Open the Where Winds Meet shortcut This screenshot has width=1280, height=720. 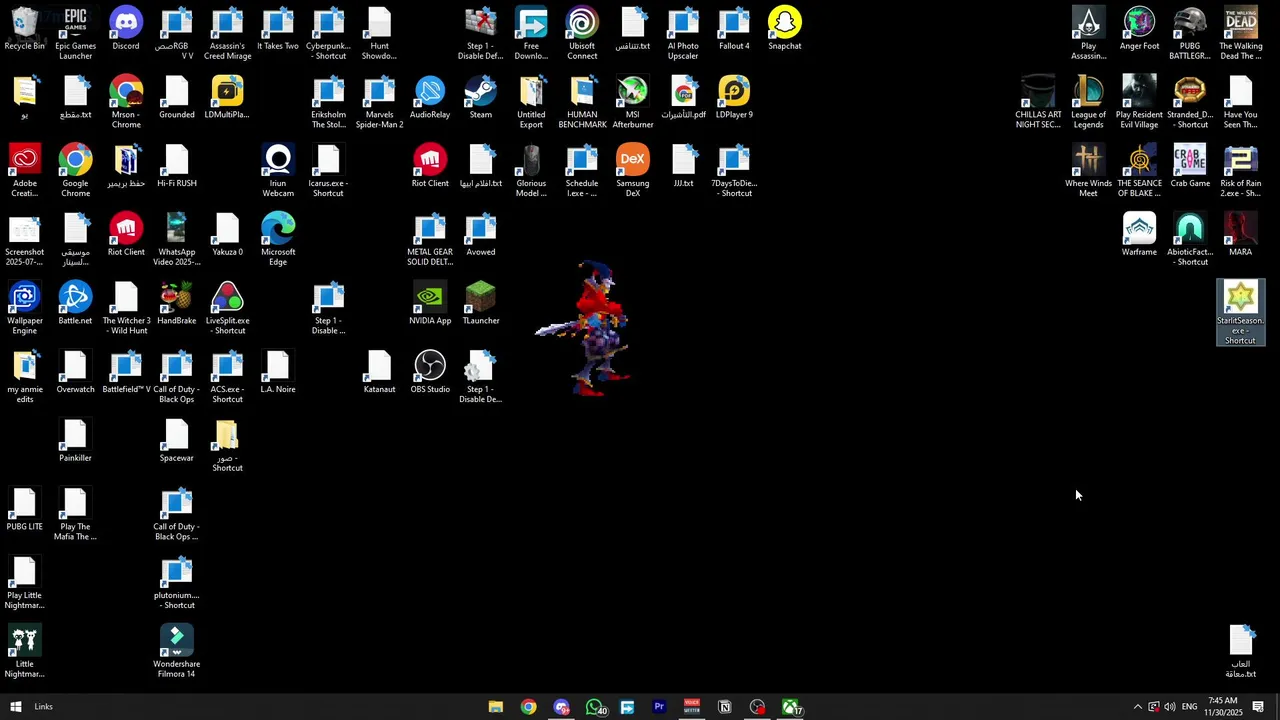(1088, 171)
